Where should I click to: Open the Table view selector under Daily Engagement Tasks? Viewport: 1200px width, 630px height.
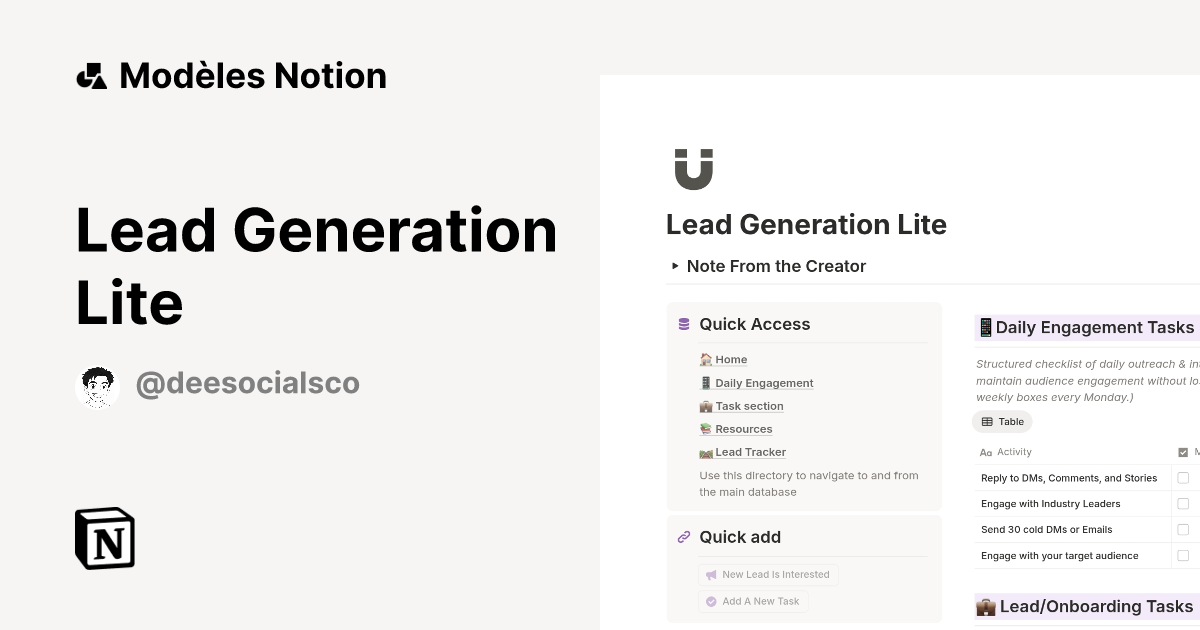(x=1002, y=421)
